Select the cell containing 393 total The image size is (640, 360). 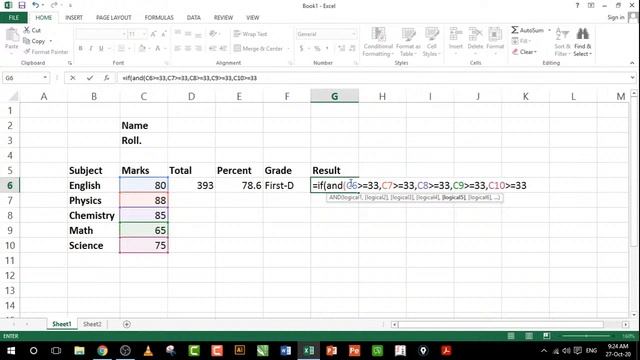tap(191, 186)
